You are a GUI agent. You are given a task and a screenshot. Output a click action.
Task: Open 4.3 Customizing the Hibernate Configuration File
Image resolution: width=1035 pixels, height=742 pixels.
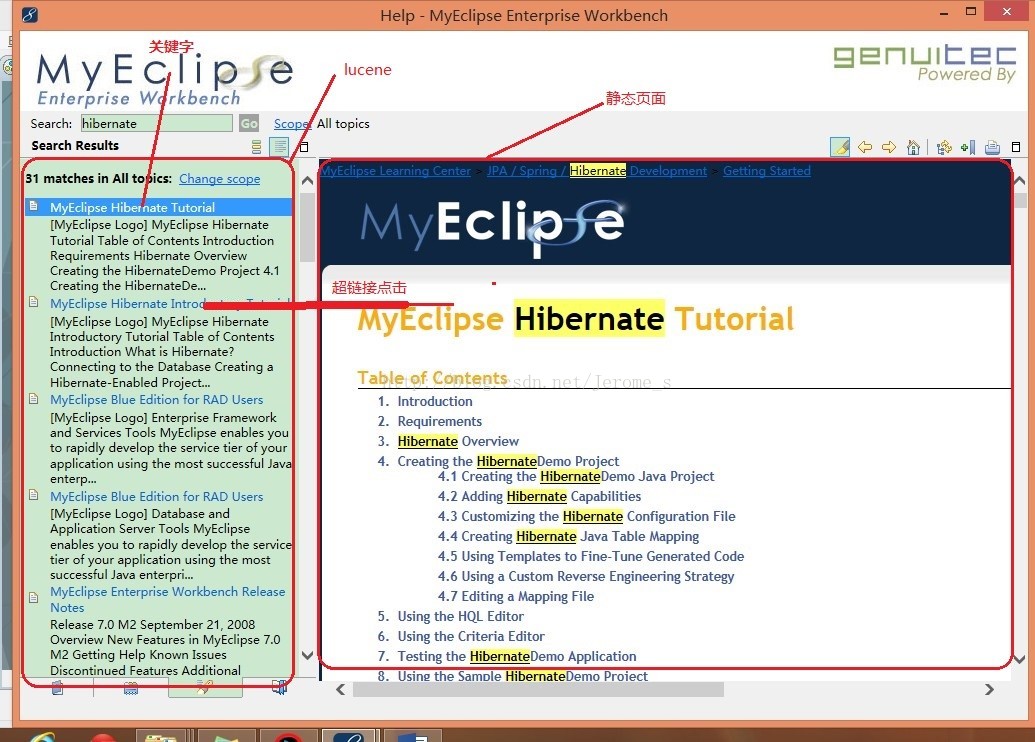tap(586, 516)
